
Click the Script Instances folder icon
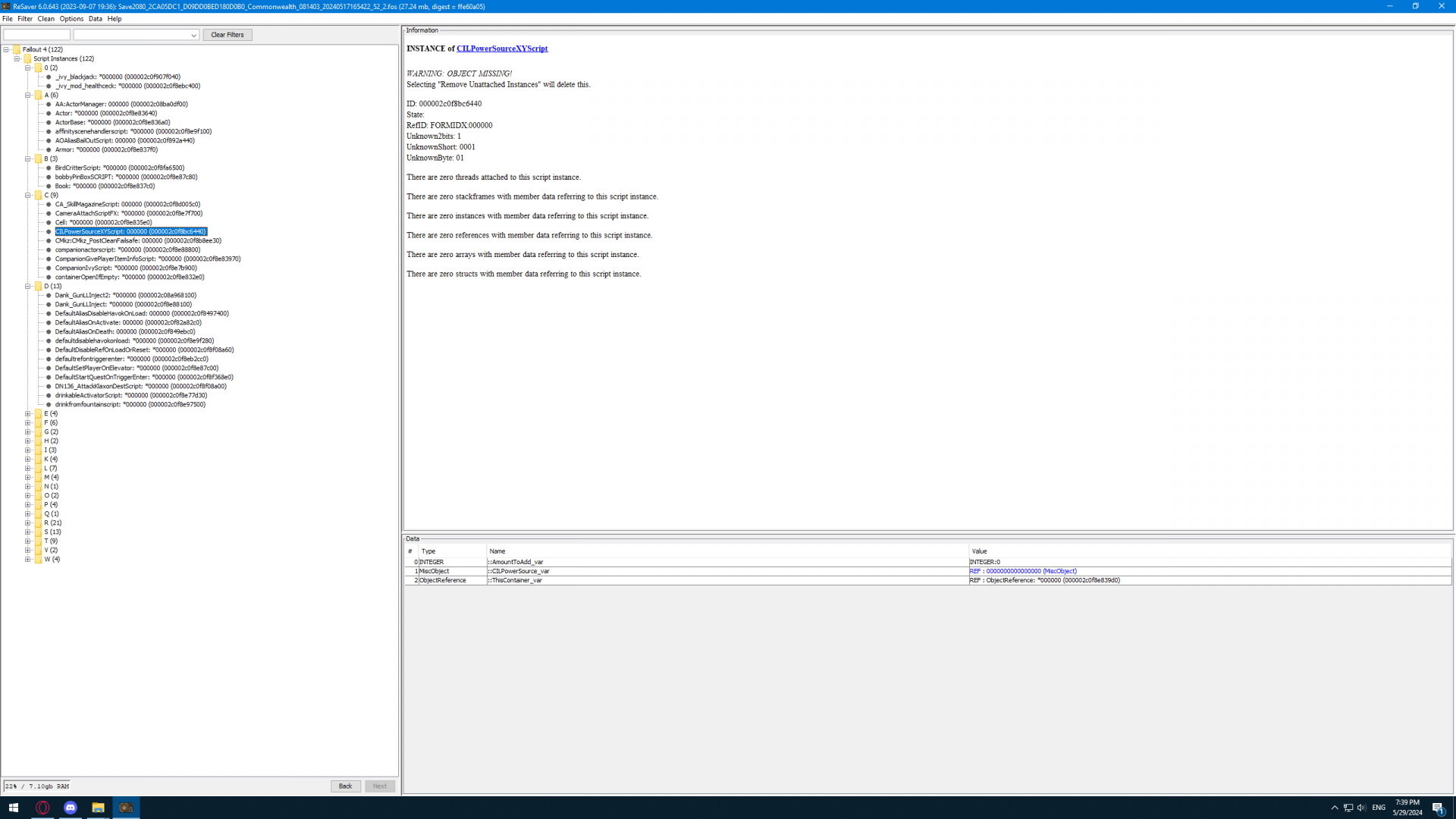point(27,58)
